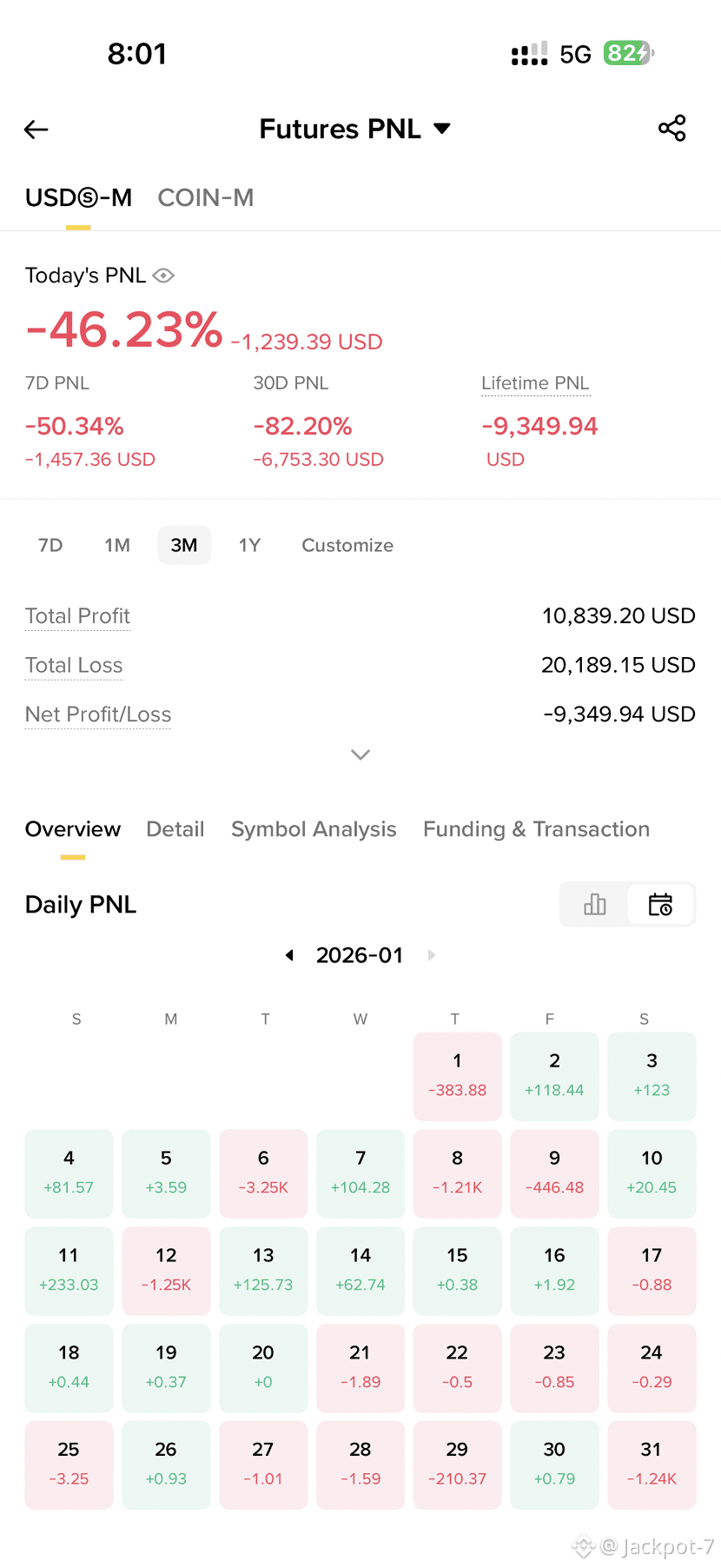The image size is (721, 1568).
Task: Open the share icon
Action: coord(671,129)
